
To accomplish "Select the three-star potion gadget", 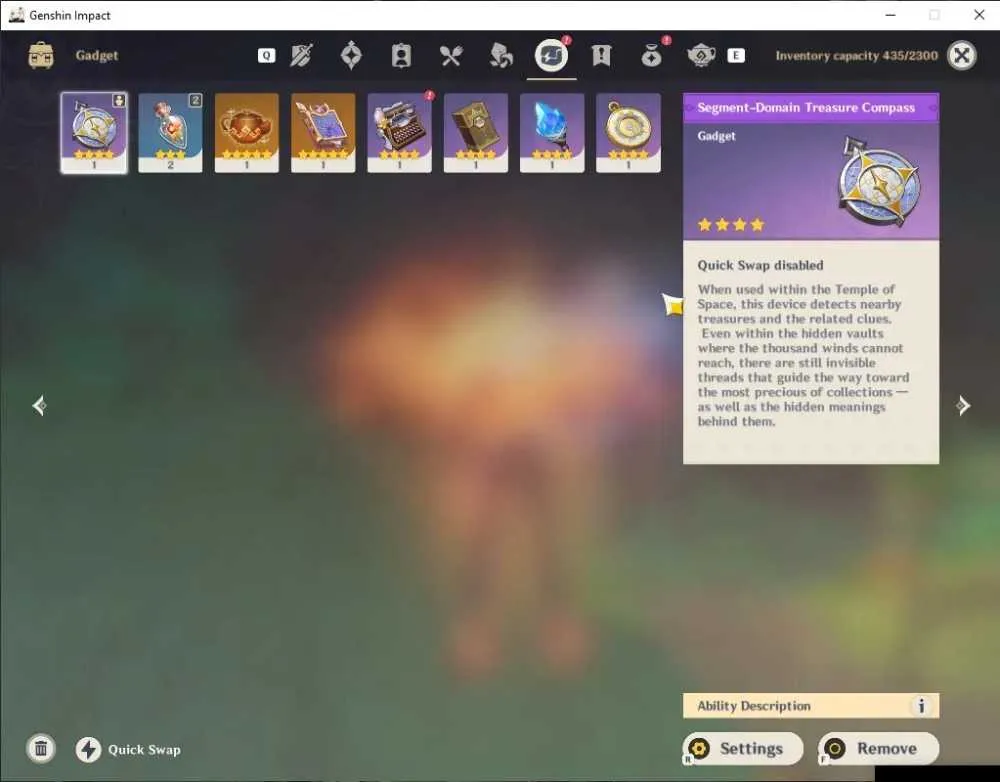I will (x=170, y=133).
